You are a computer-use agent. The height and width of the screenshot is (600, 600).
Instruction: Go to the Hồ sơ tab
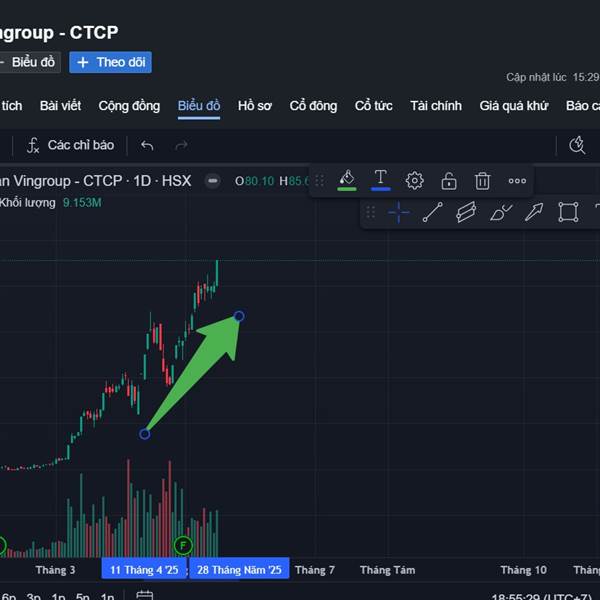[254, 106]
